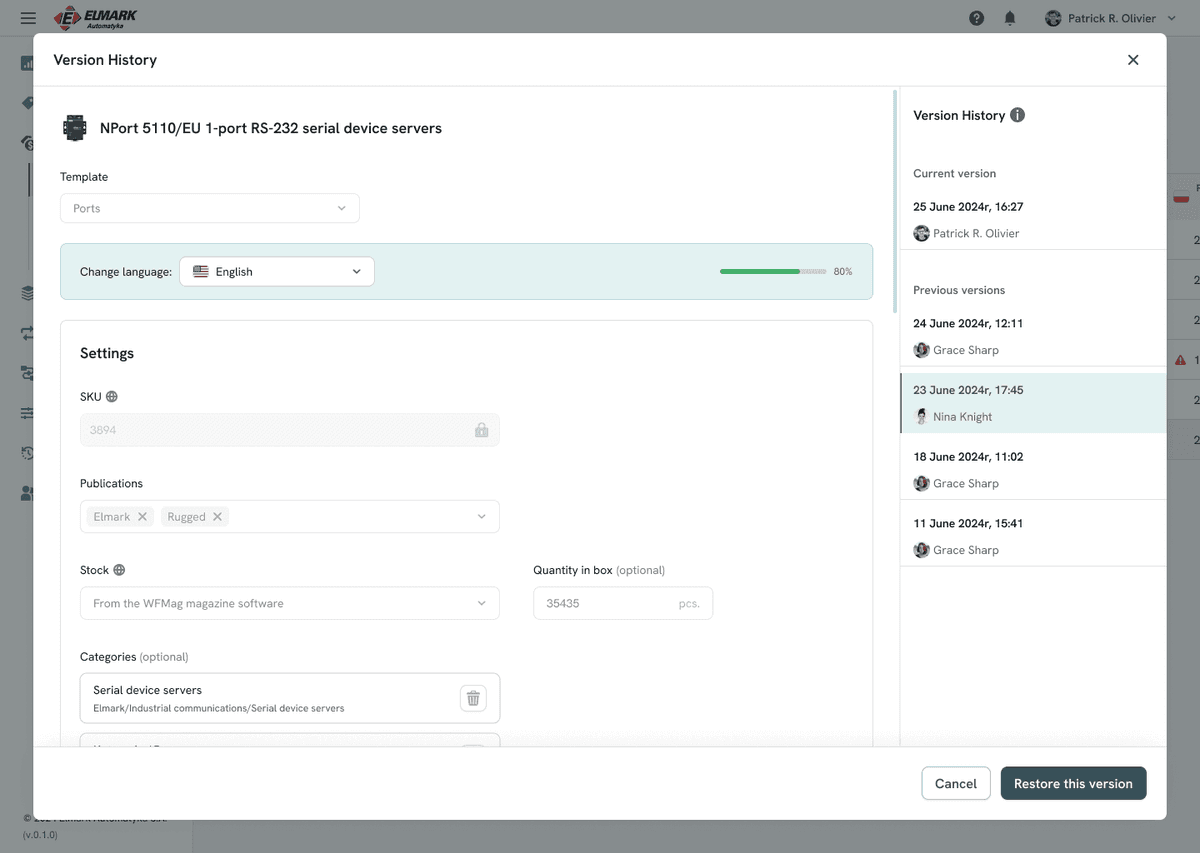This screenshot has width=1200, height=853.
Task: Click the 80% translation progress bar
Action: coord(773,271)
